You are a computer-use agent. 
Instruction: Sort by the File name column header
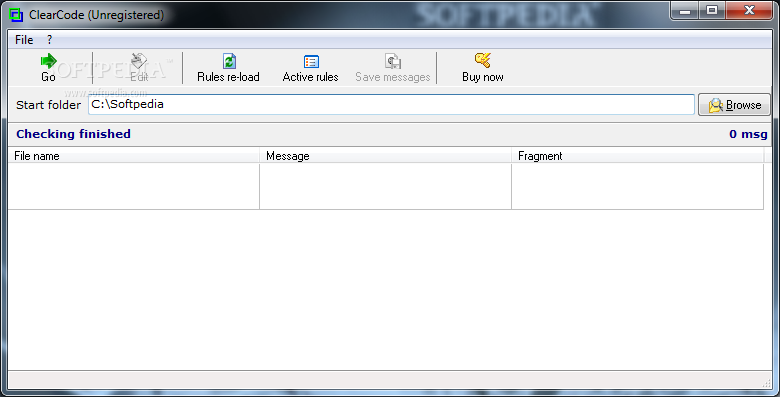(133, 156)
